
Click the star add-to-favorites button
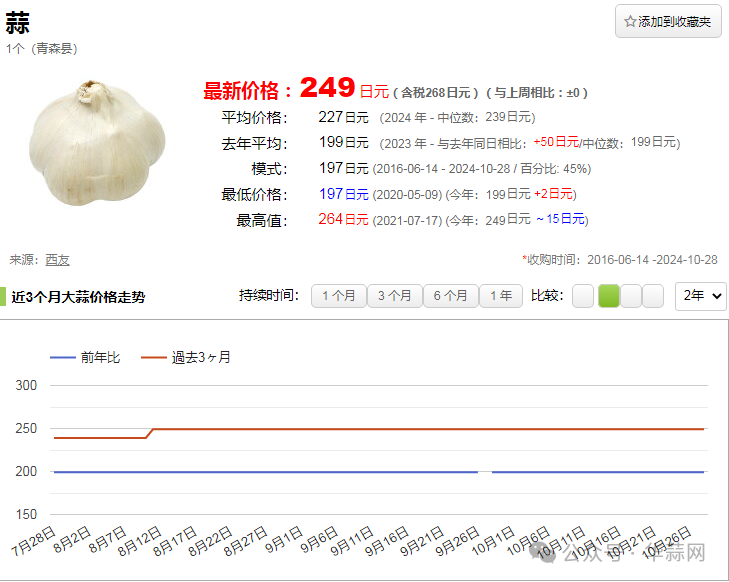pyautogui.click(x=667, y=21)
